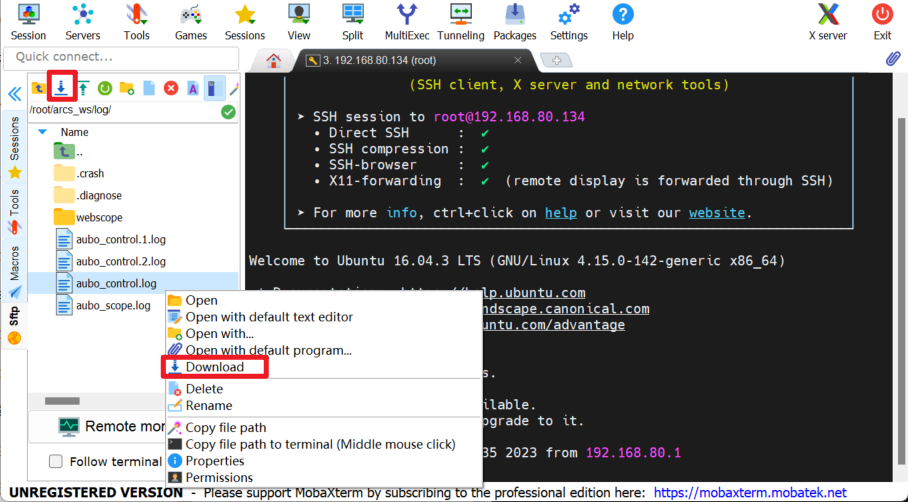
Task: Choose Properties from the context menu
Action: click(x=324, y=461)
